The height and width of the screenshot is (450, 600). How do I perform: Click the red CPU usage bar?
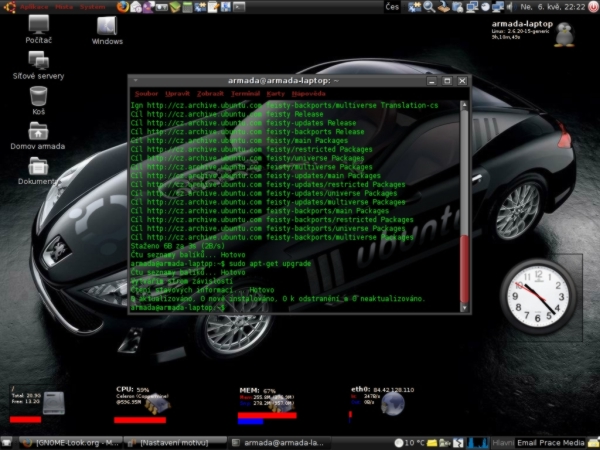click(x=140, y=420)
